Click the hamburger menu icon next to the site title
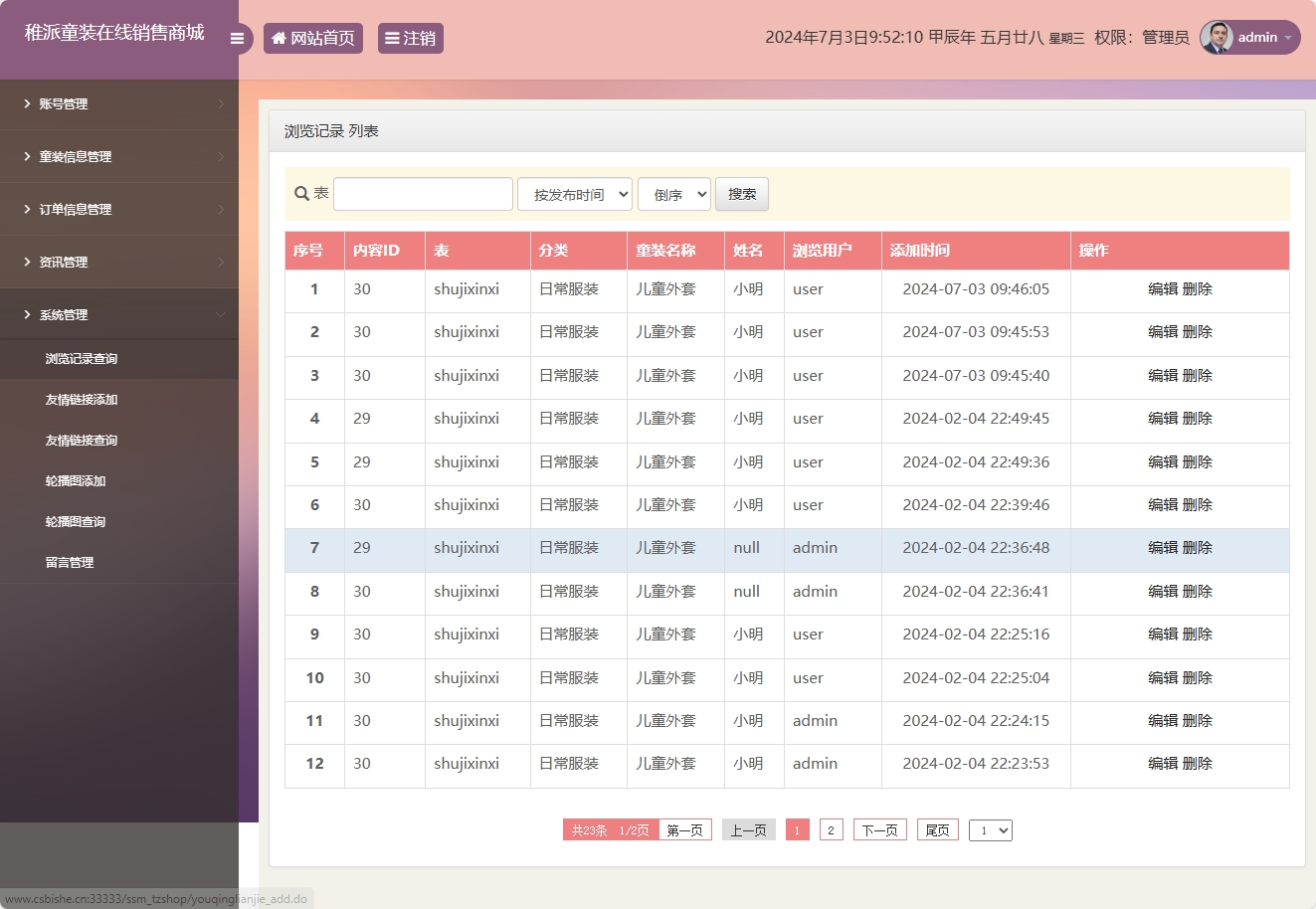The width and height of the screenshot is (1316, 909). 237,38
